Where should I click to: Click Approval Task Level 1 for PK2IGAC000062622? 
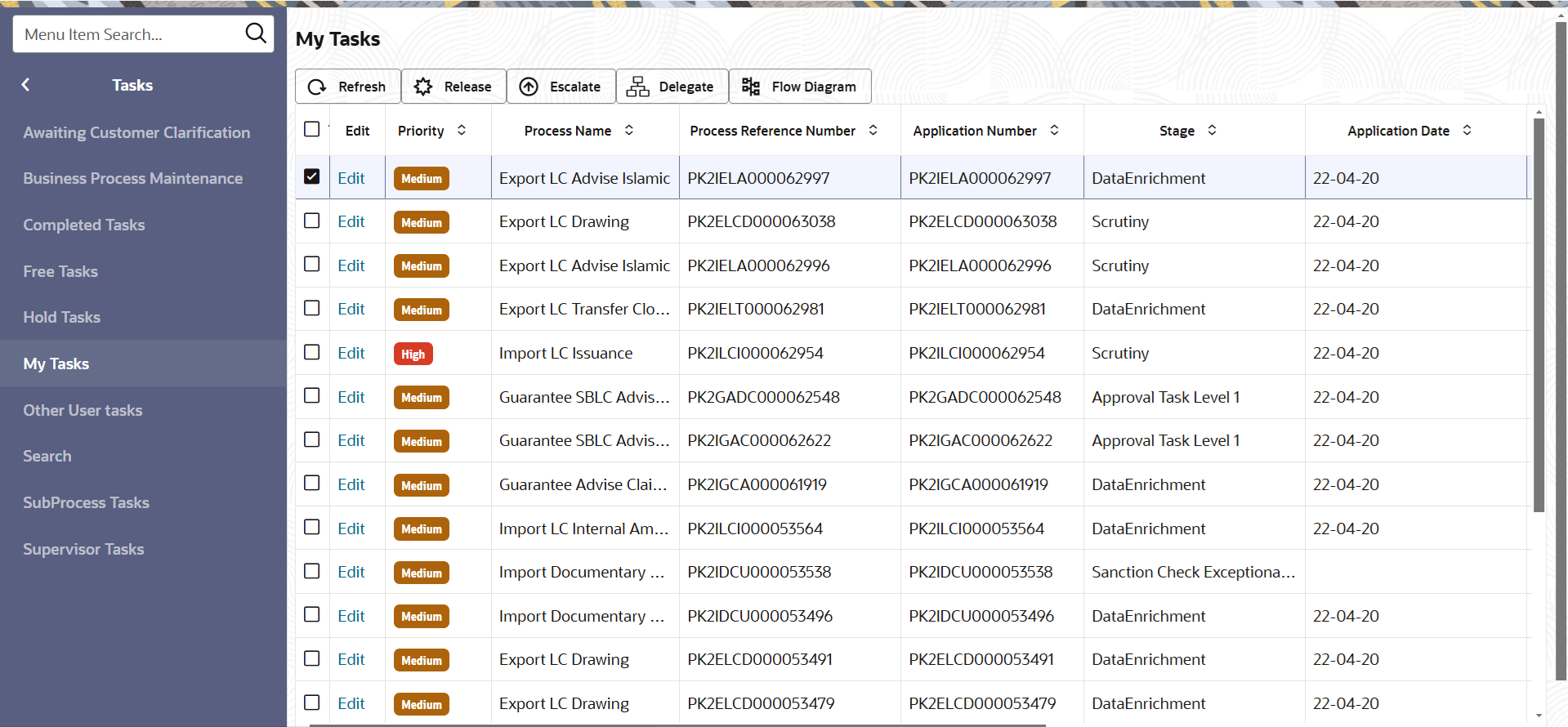point(1165,440)
